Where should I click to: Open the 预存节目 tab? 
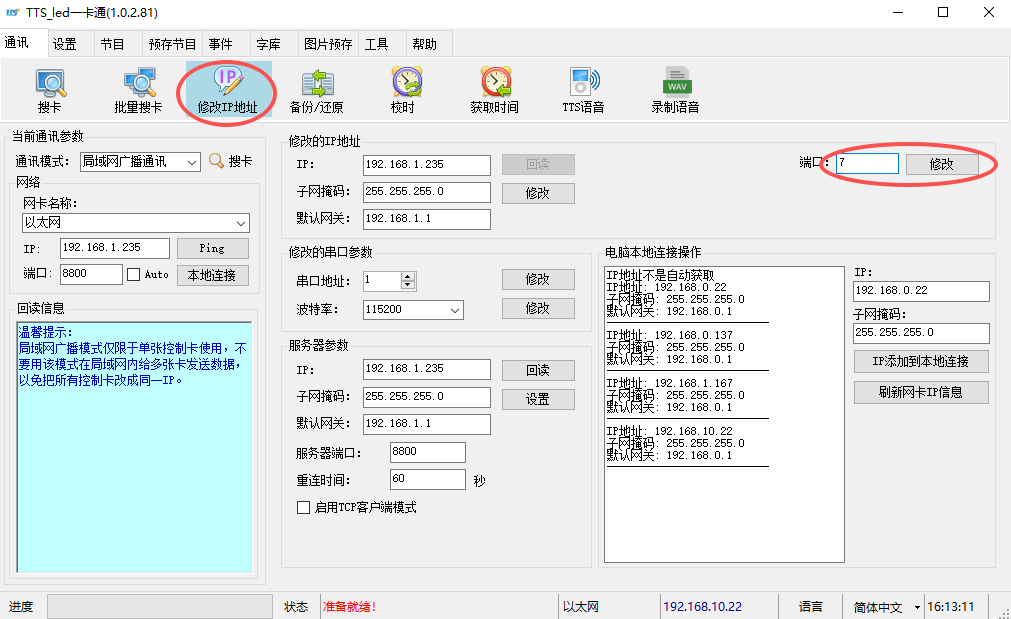pos(172,44)
